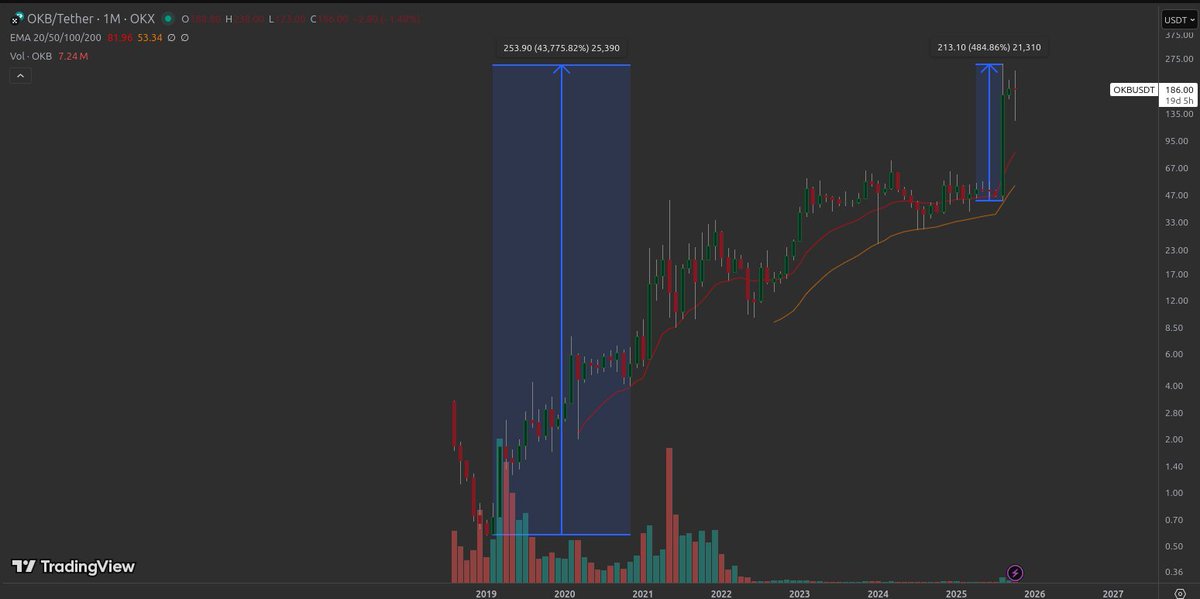
Task: Click the second EMA hidden-value symbol
Action: pos(185,37)
